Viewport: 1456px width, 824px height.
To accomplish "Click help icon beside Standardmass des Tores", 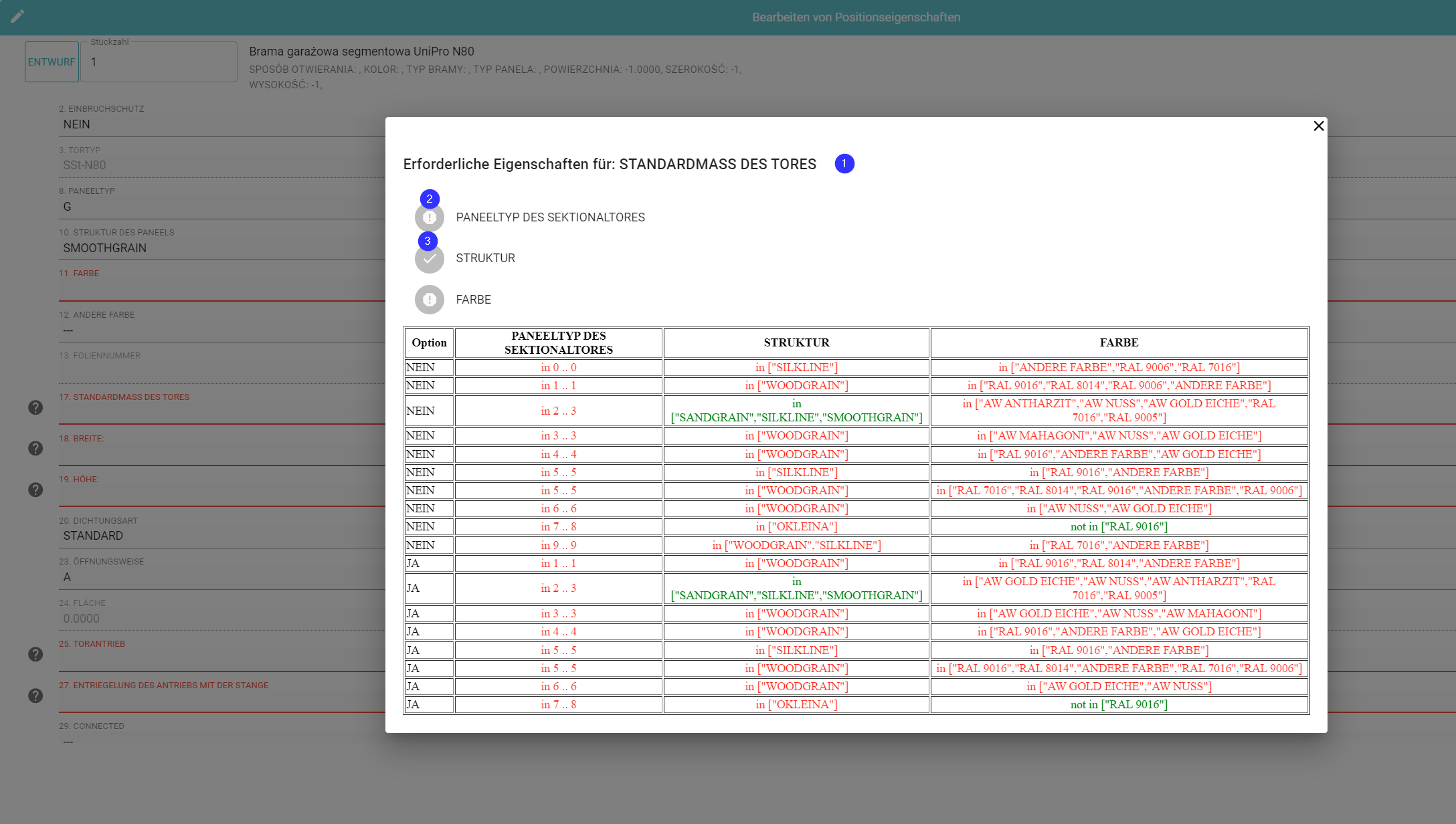I will pyautogui.click(x=35, y=407).
